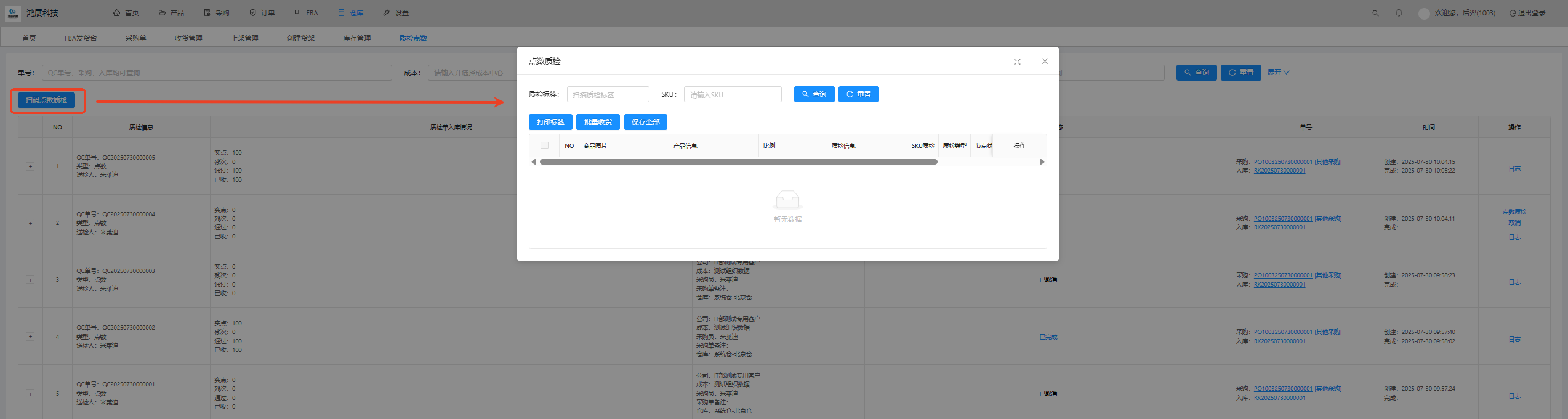Image resolution: width=1568 pixels, height=419 pixels.
Task: Click the user avatar next to 欢迎您
Action: pos(1424,14)
